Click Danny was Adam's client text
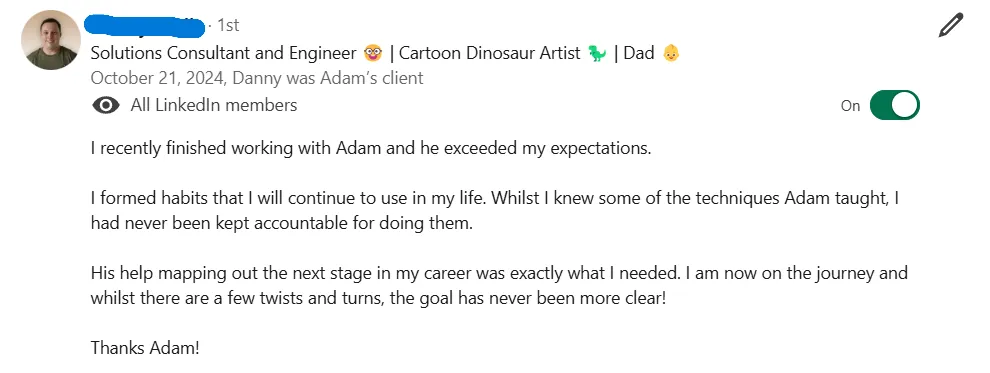Viewport: 990px width, 373px height. [x=328, y=78]
